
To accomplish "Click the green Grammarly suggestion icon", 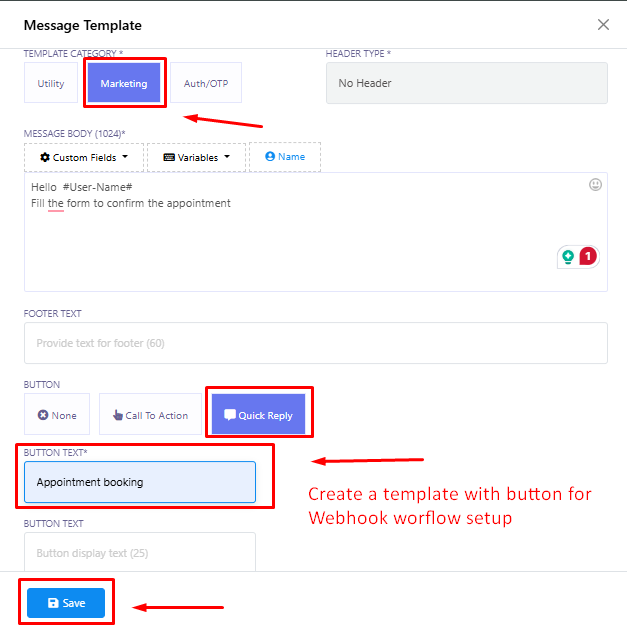I will coord(568,256).
